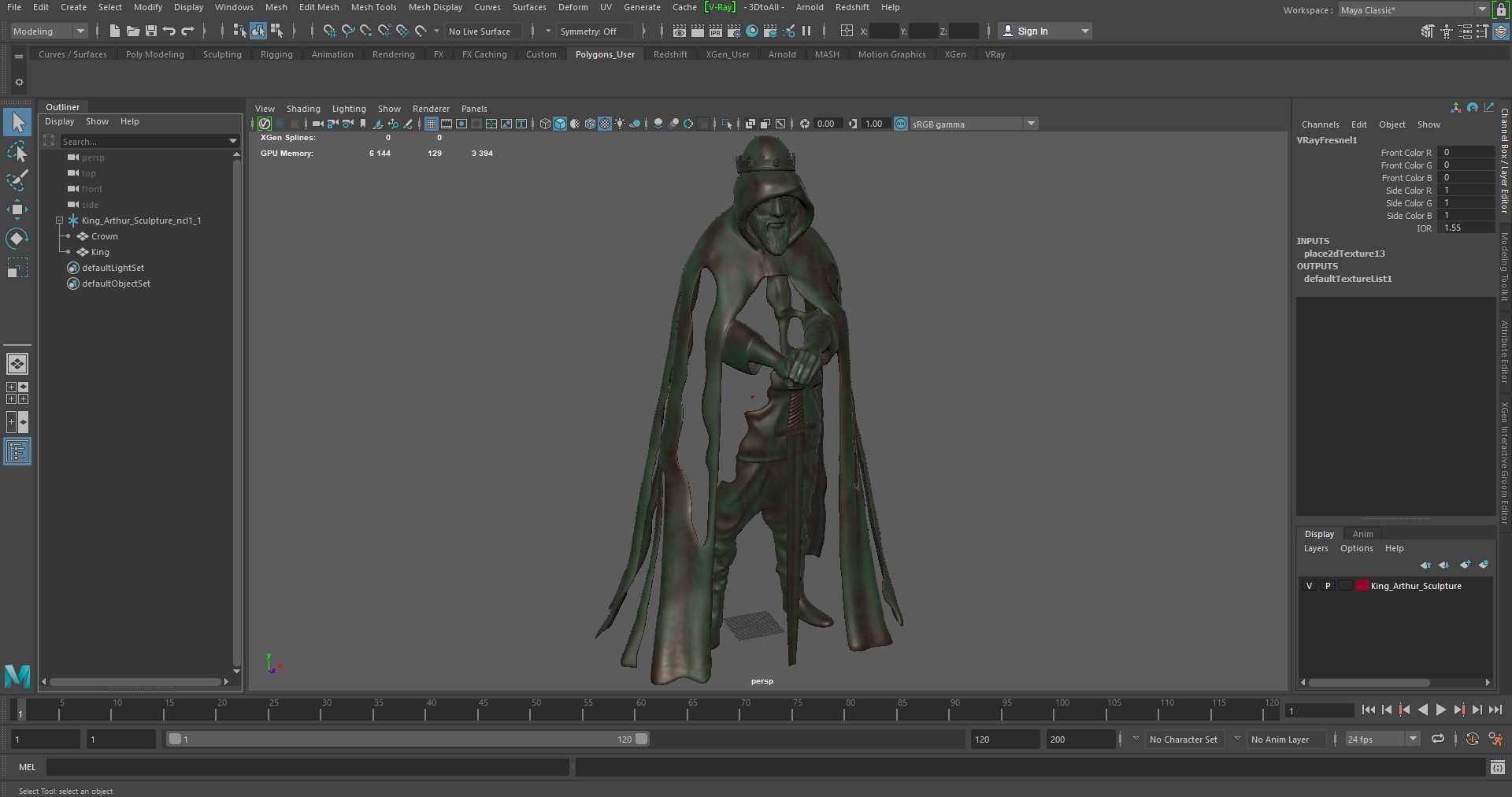
Task: Open the Script Editor icon
Action: (x=1498, y=767)
